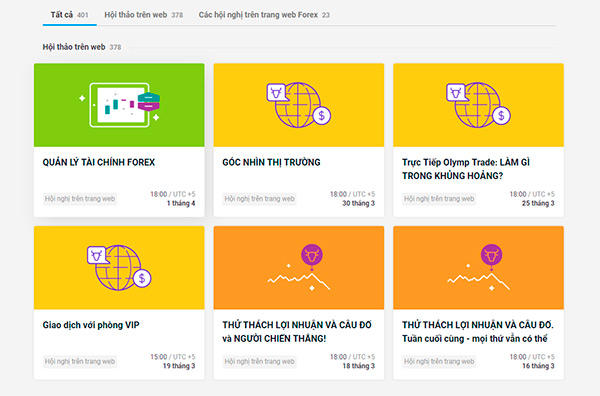Click 'Hội nghị trên trang web' tag on phòng VIP card

80,361
